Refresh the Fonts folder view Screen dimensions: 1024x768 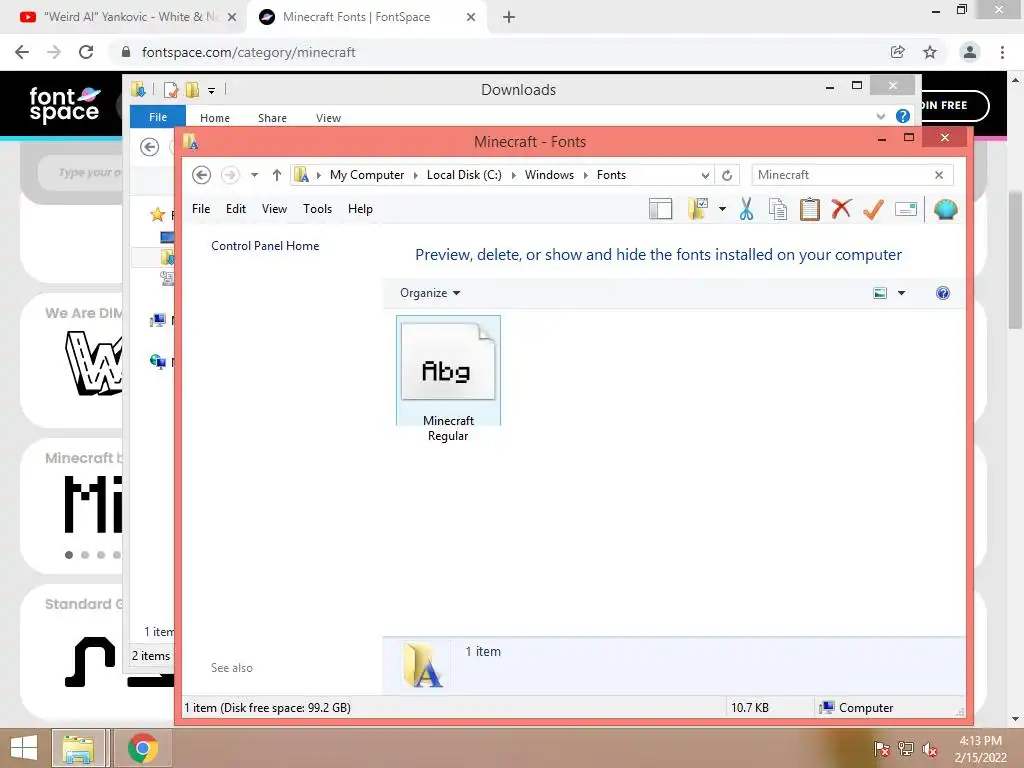click(727, 175)
